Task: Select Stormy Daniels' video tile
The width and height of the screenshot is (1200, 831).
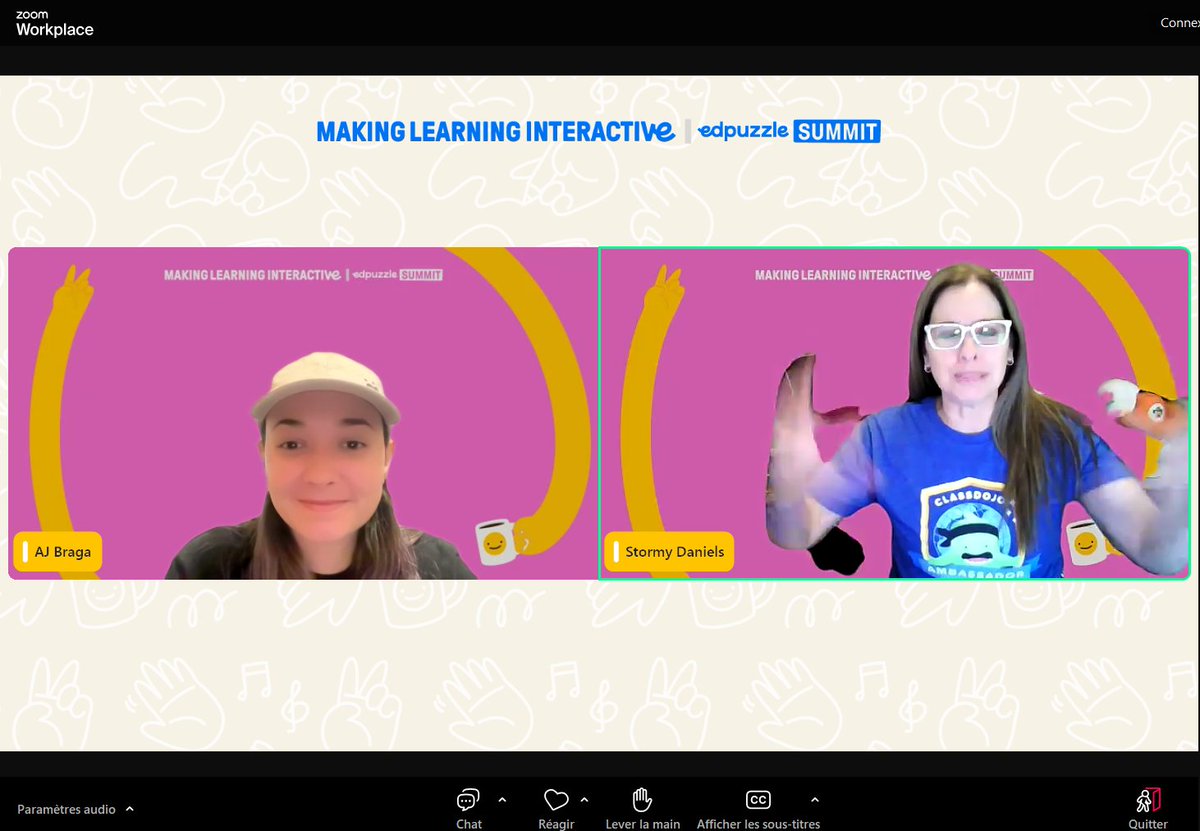Action: click(895, 414)
